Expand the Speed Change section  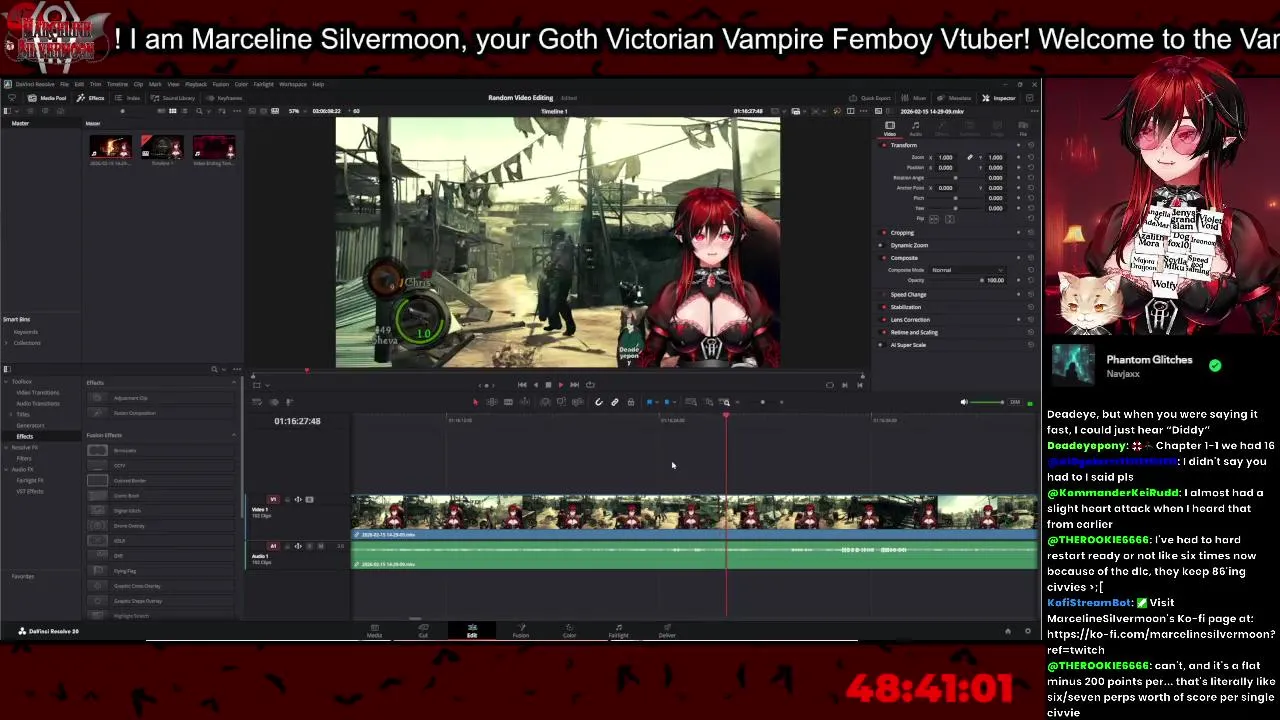(908, 295)
